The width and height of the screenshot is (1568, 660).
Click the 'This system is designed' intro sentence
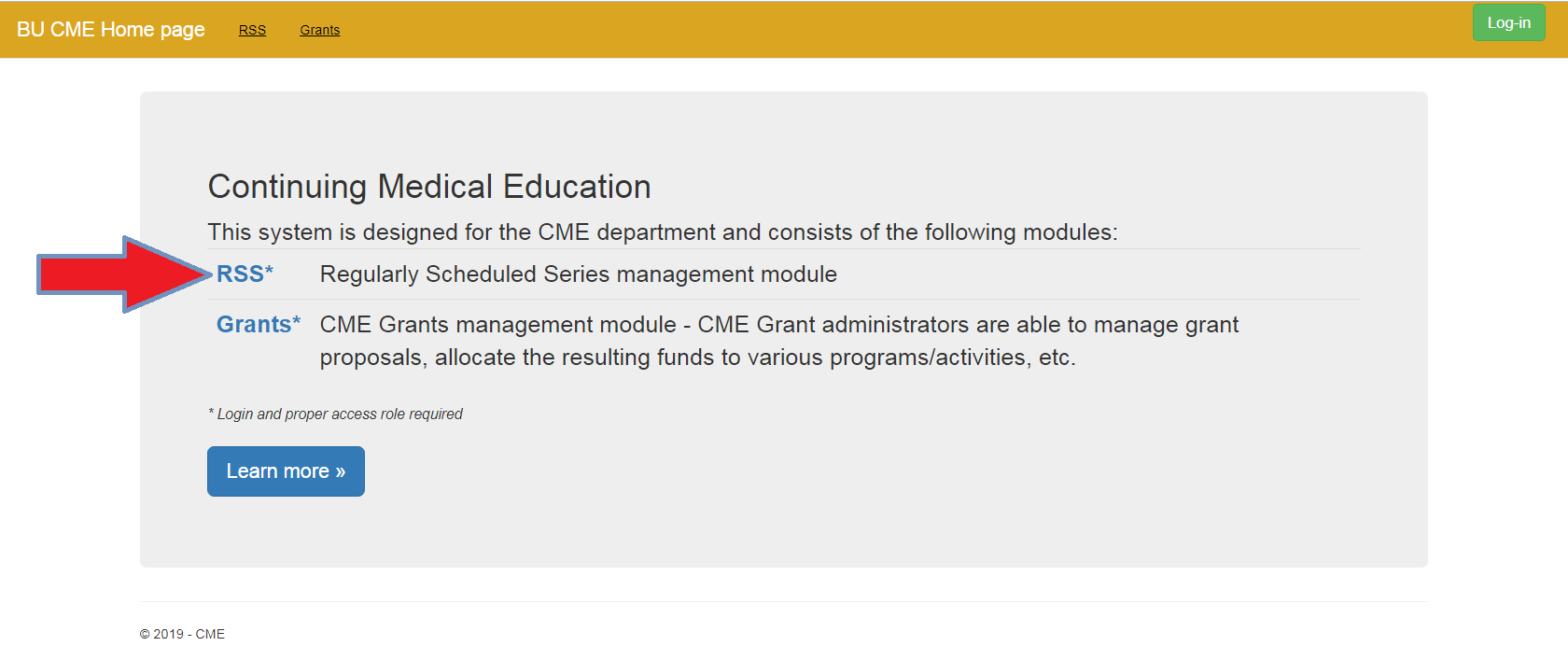coord(663,232)
